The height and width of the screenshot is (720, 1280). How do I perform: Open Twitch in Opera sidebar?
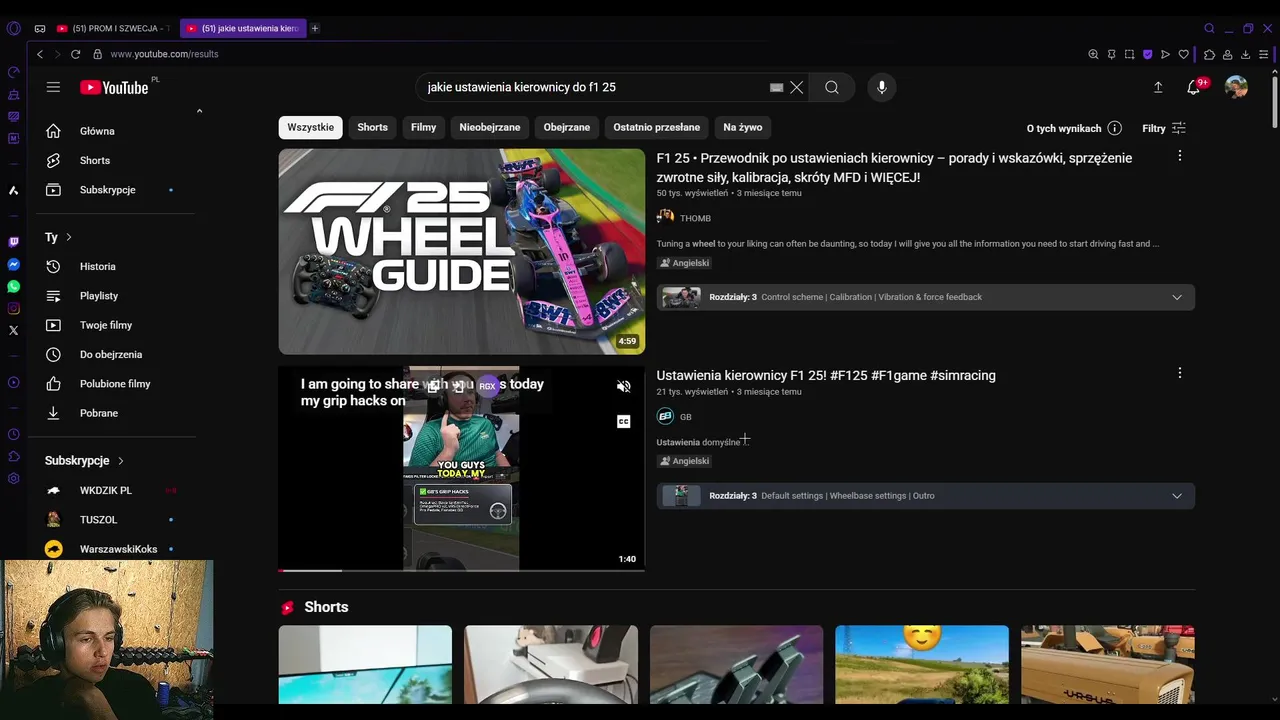[x=13, y=242]
